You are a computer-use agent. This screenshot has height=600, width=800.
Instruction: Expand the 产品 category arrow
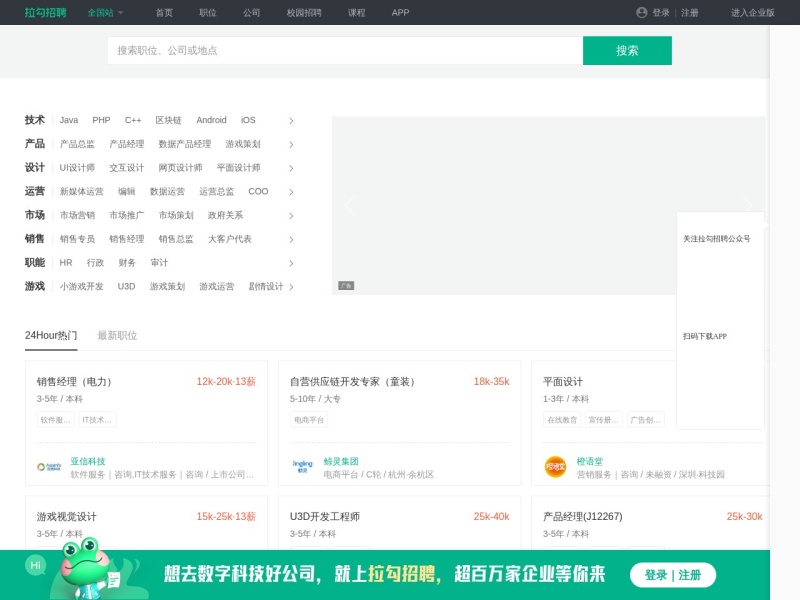coord(291,145)
